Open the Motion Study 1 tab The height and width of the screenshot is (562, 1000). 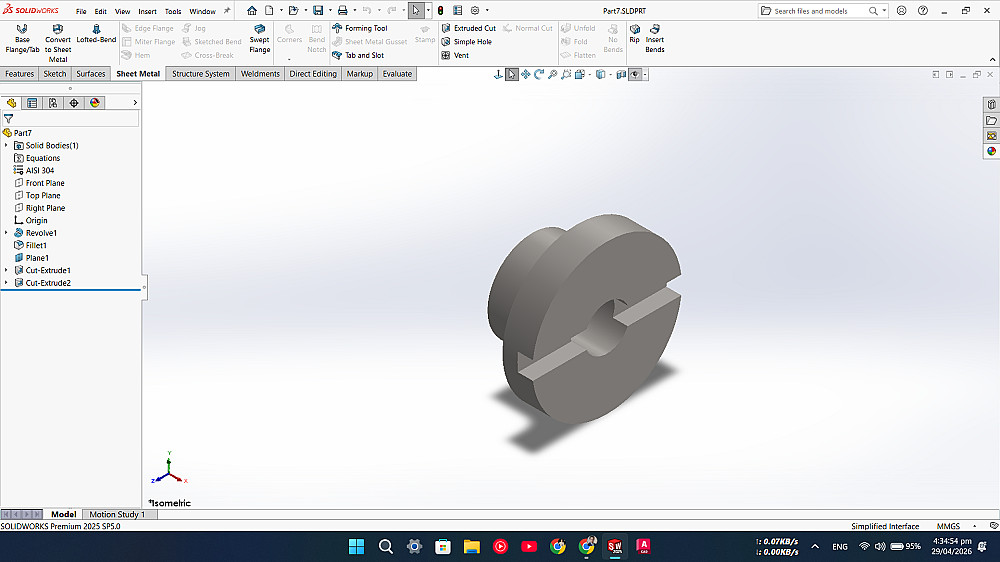[117, 514]
